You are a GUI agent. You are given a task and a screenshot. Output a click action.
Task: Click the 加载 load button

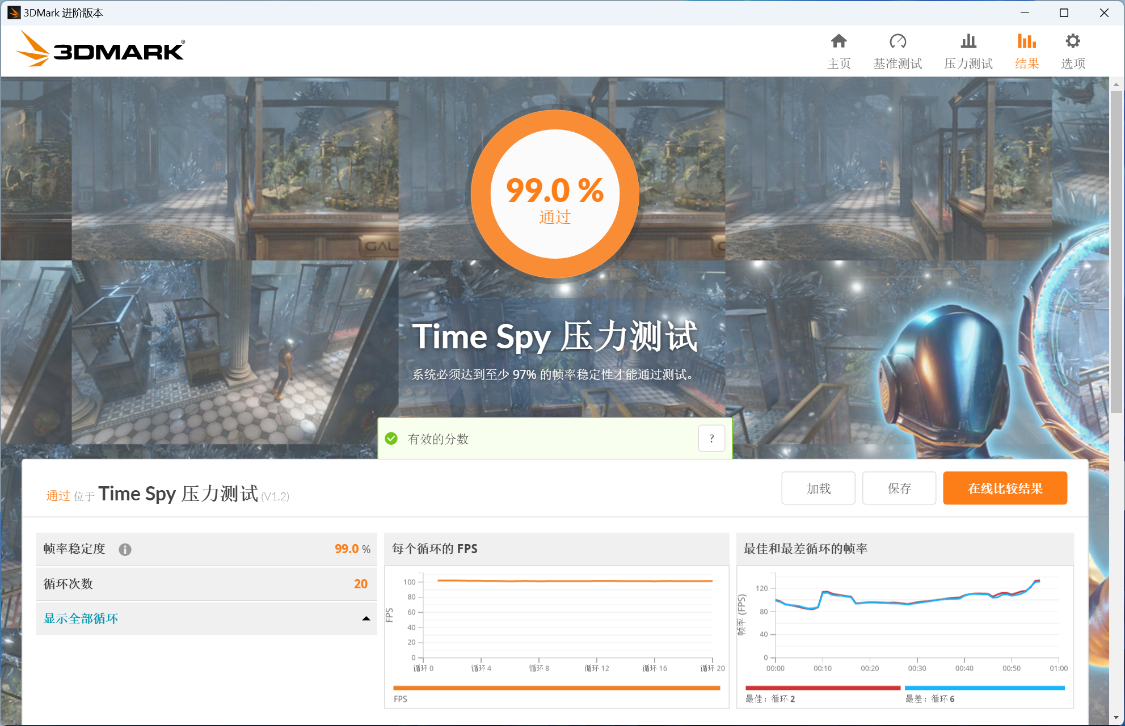(x=818, y=489)
